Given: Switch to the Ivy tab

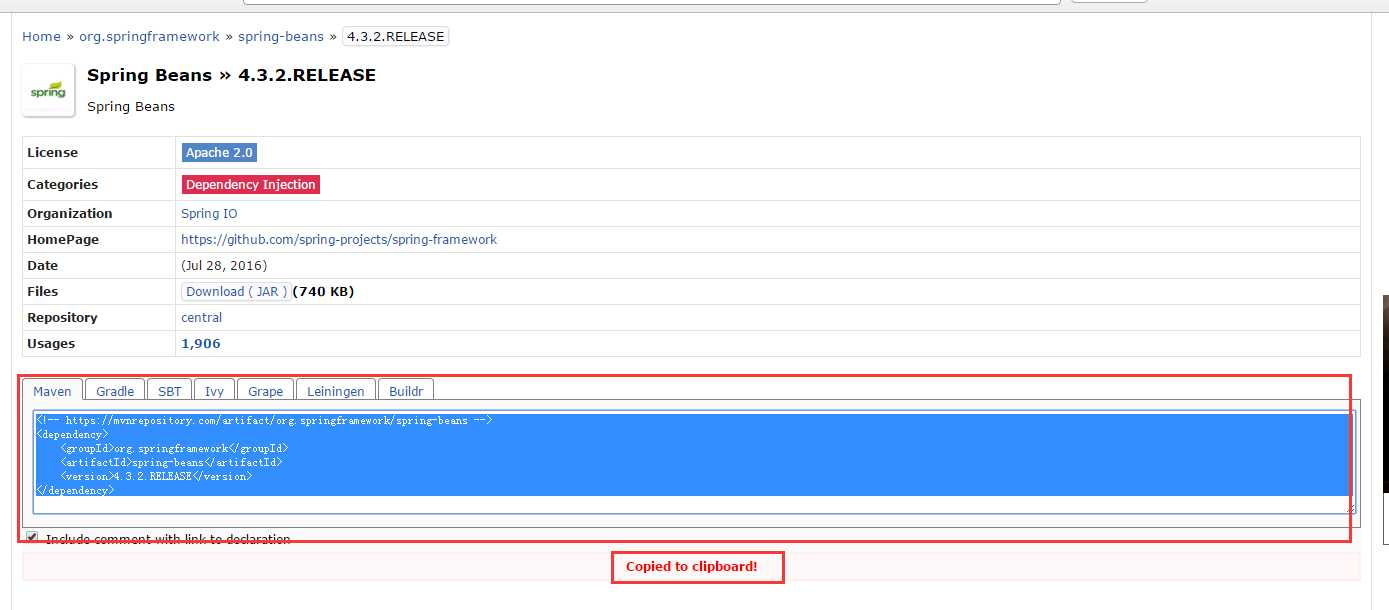Looking at the screenshot, I should point(215,391).
